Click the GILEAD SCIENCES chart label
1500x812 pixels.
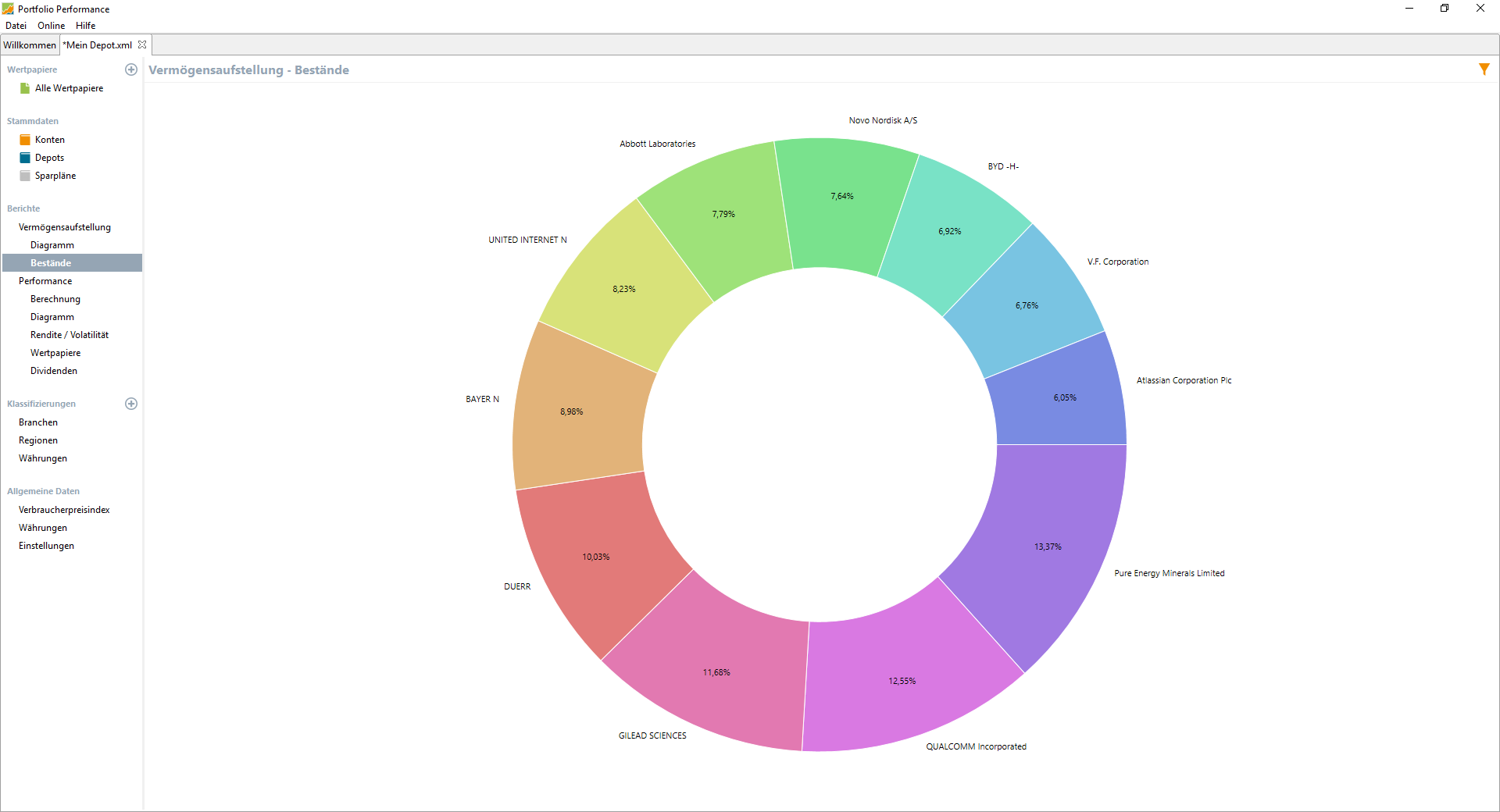(x=652, y=735)
